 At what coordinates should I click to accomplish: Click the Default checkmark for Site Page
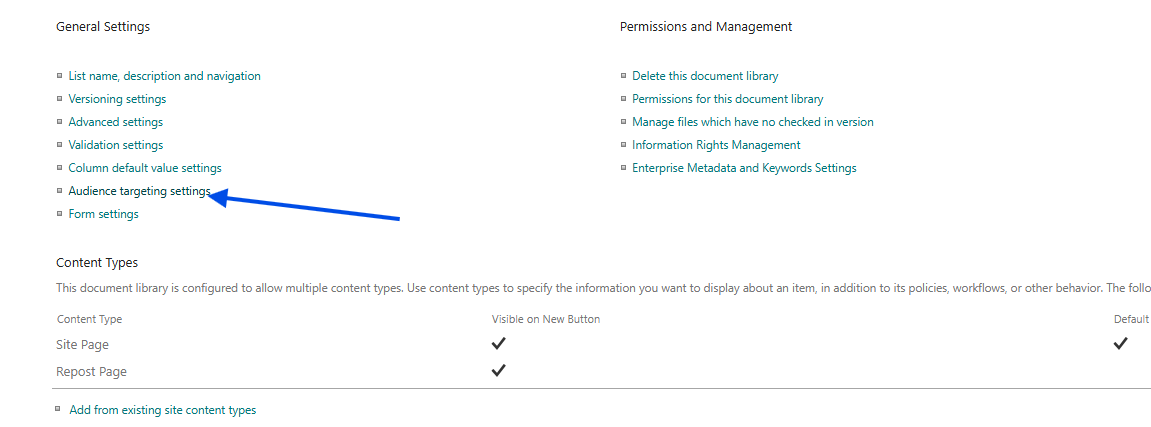tap(1120, 344)
